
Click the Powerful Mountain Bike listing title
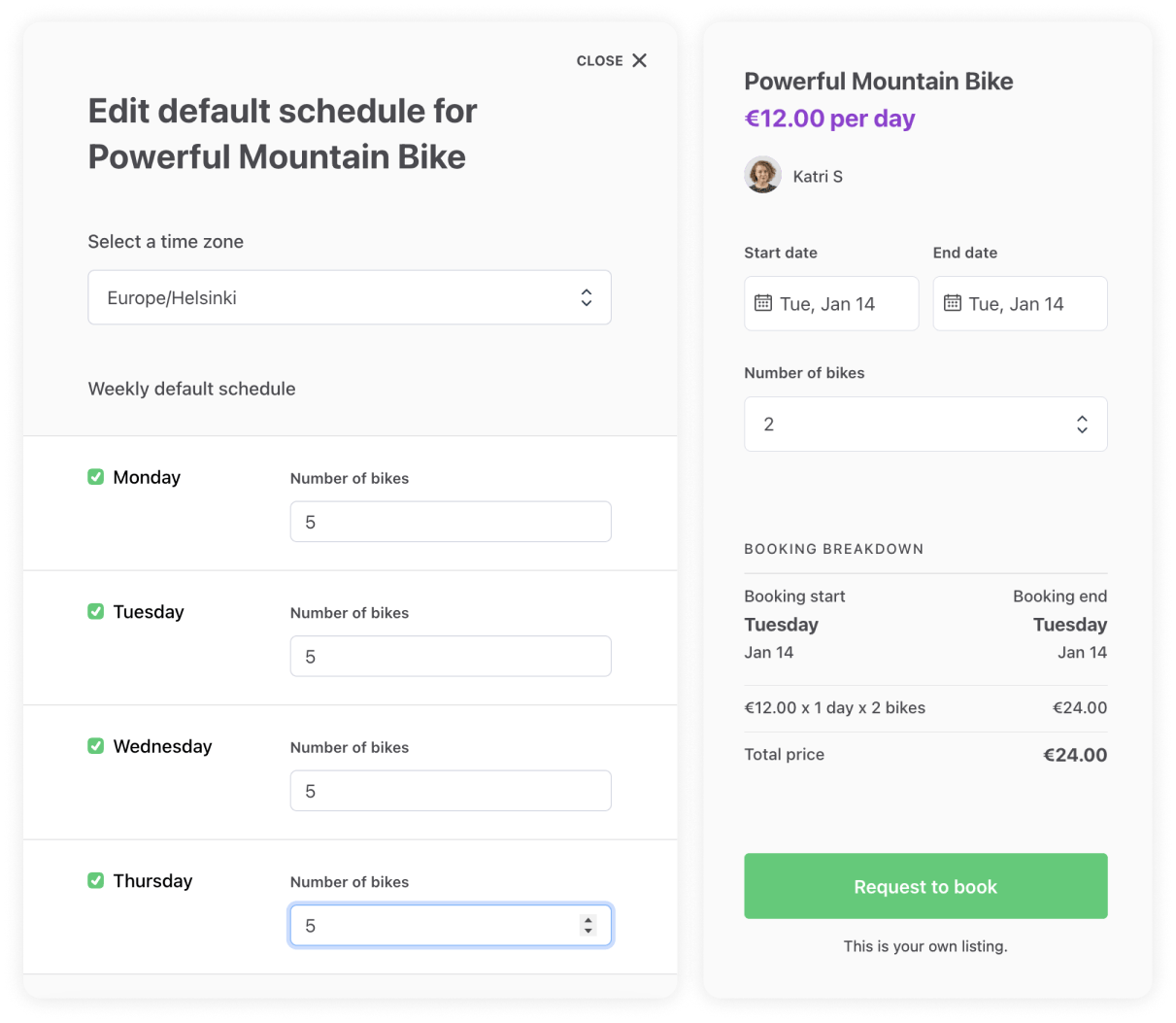pyautogui.click(x=878, y=82)
